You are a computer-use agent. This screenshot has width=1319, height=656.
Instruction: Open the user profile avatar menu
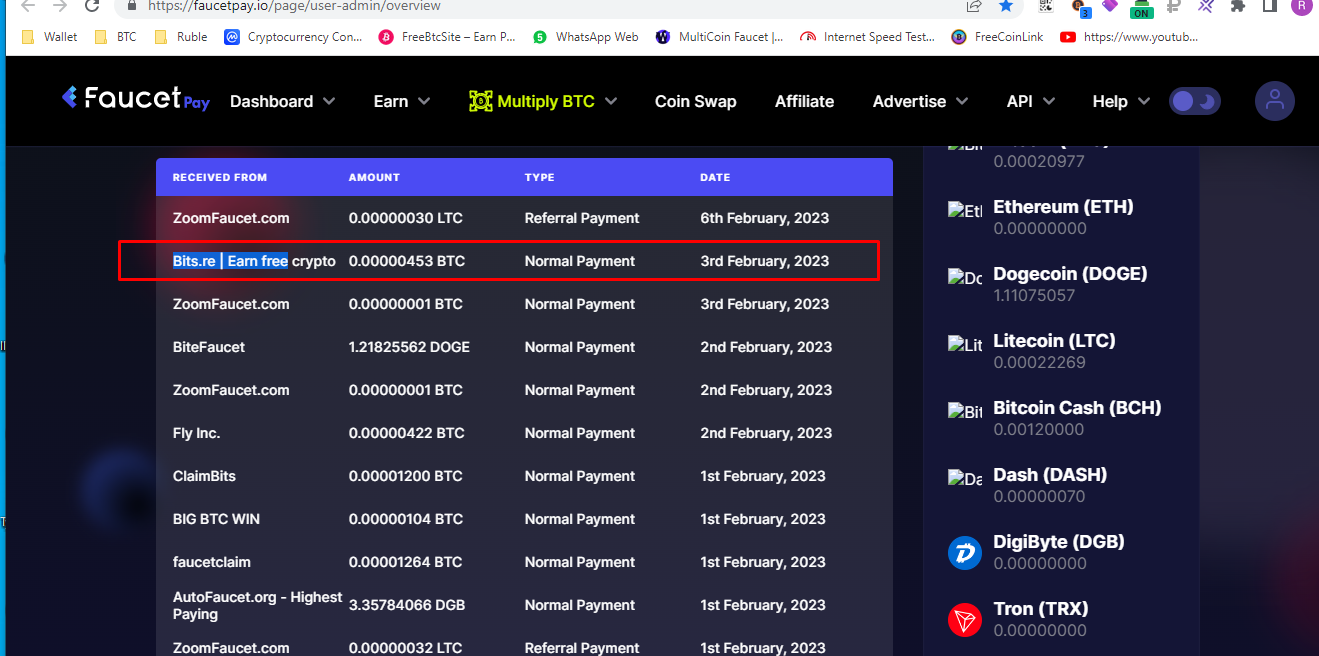coord(1274,101)
